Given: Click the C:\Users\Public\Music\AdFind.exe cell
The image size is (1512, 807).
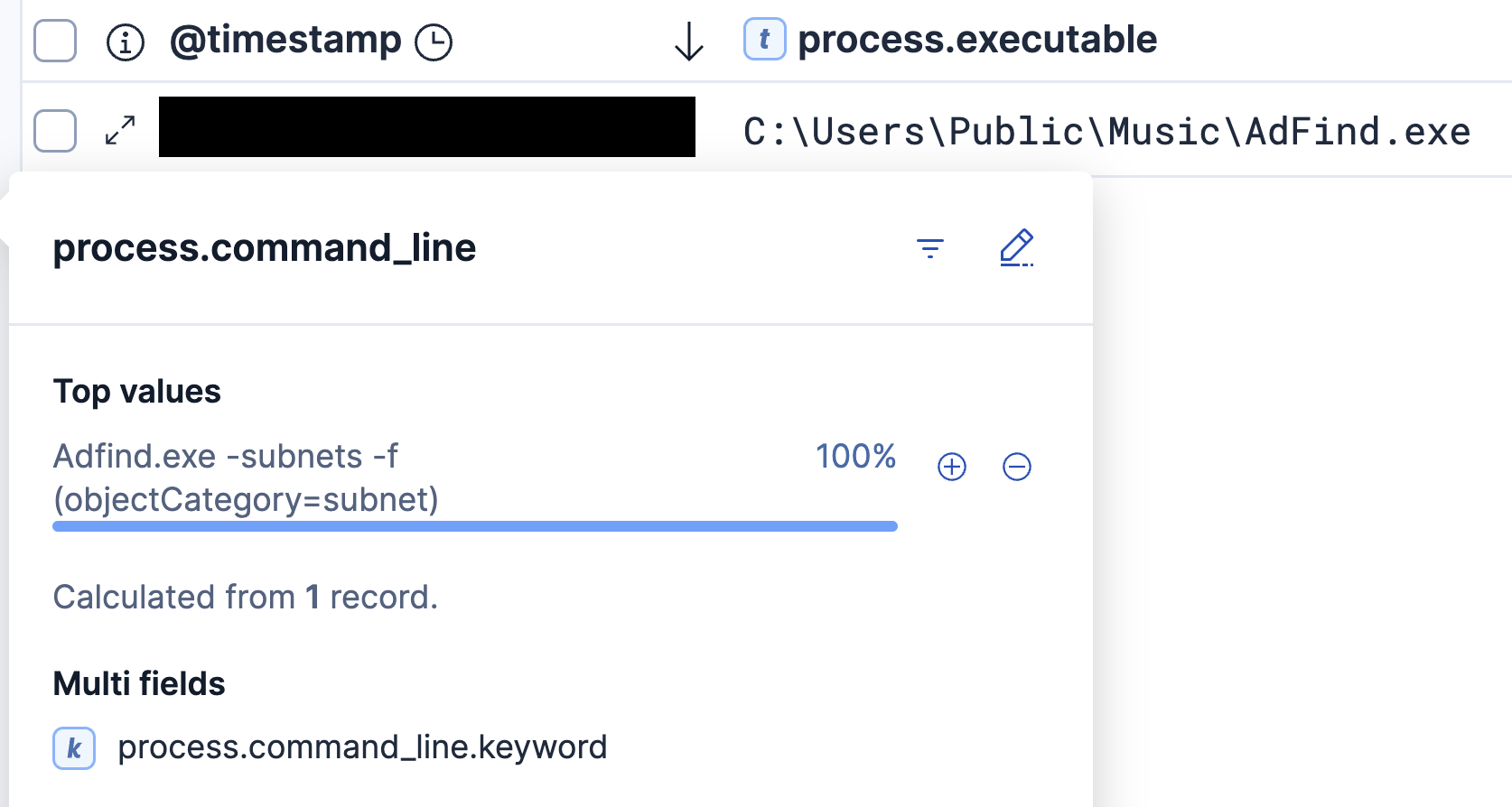Looking at the screenshot, I should [1106, 132].
